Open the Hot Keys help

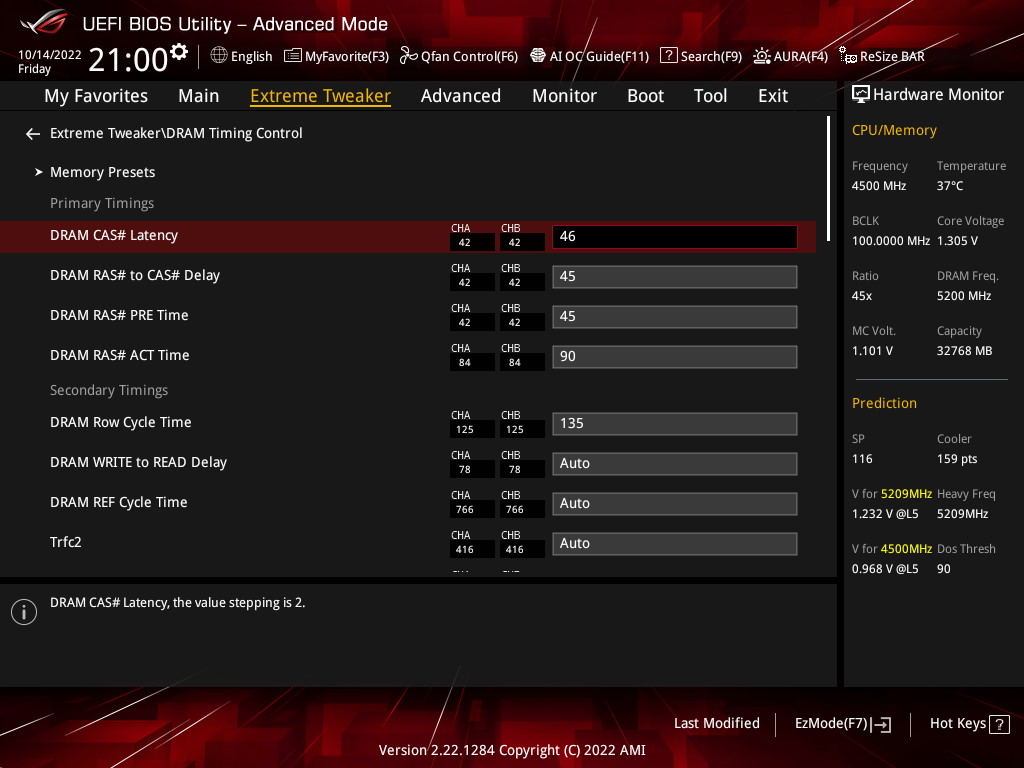969,724
